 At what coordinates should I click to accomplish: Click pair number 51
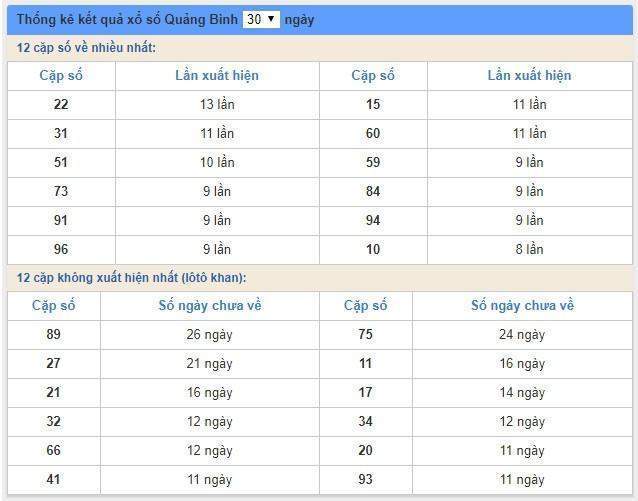(x=61, y=162)
